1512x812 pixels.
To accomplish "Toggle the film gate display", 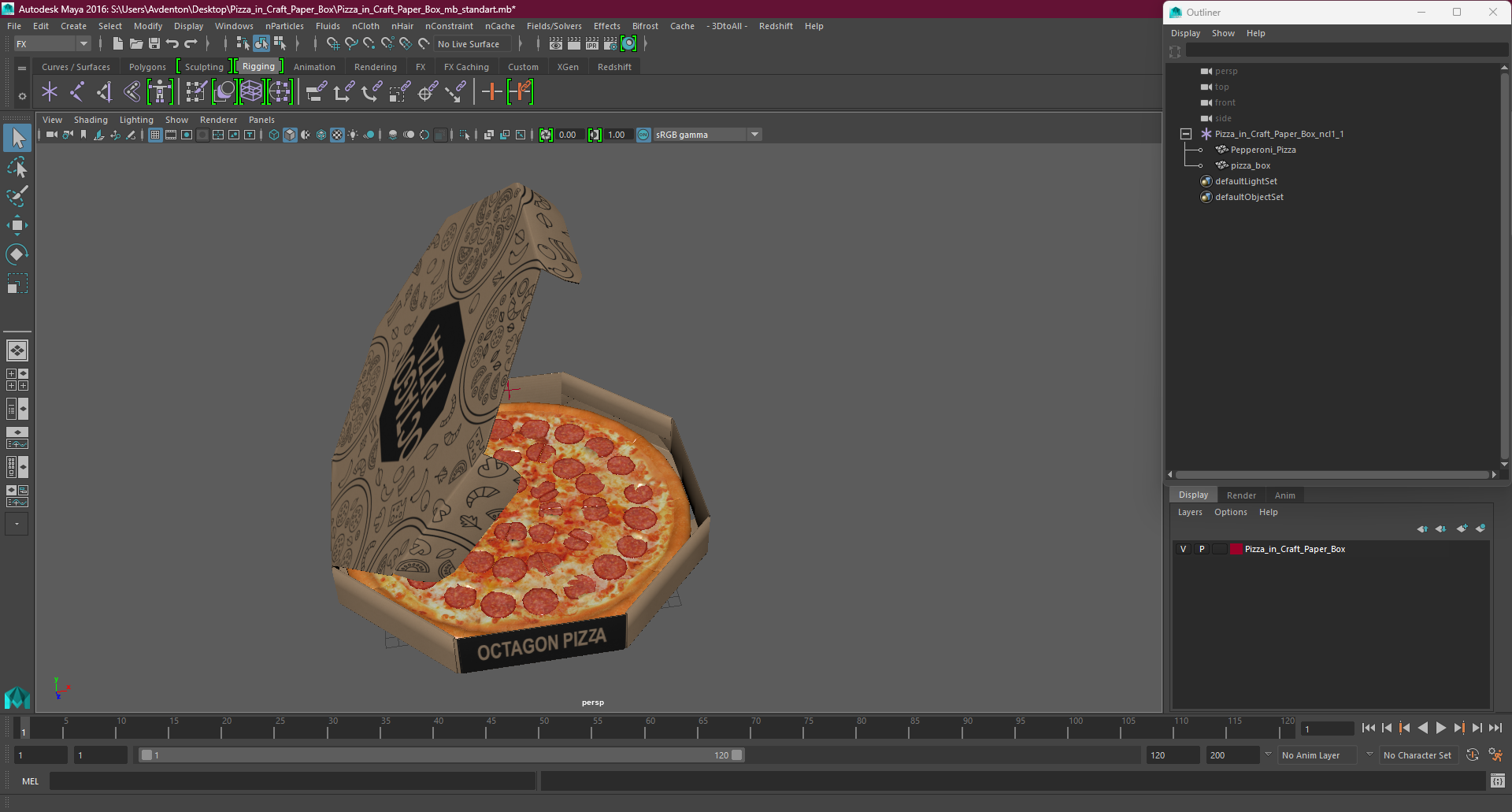I will (171, 135).
